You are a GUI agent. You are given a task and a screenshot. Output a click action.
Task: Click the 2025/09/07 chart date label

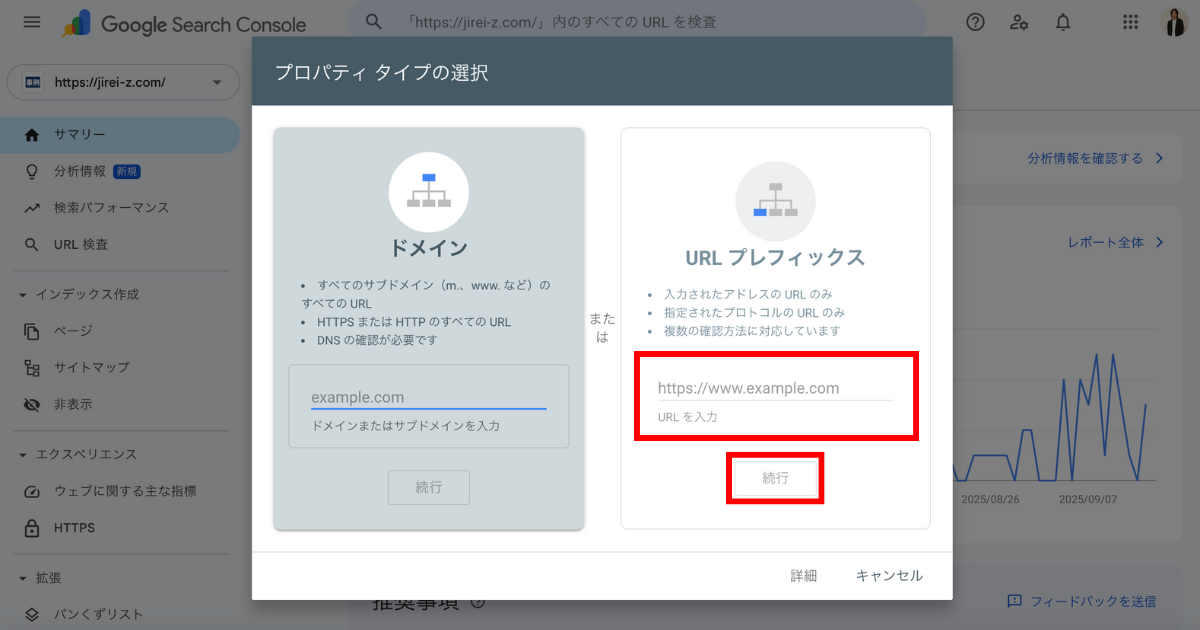[x=1088, y=498]
